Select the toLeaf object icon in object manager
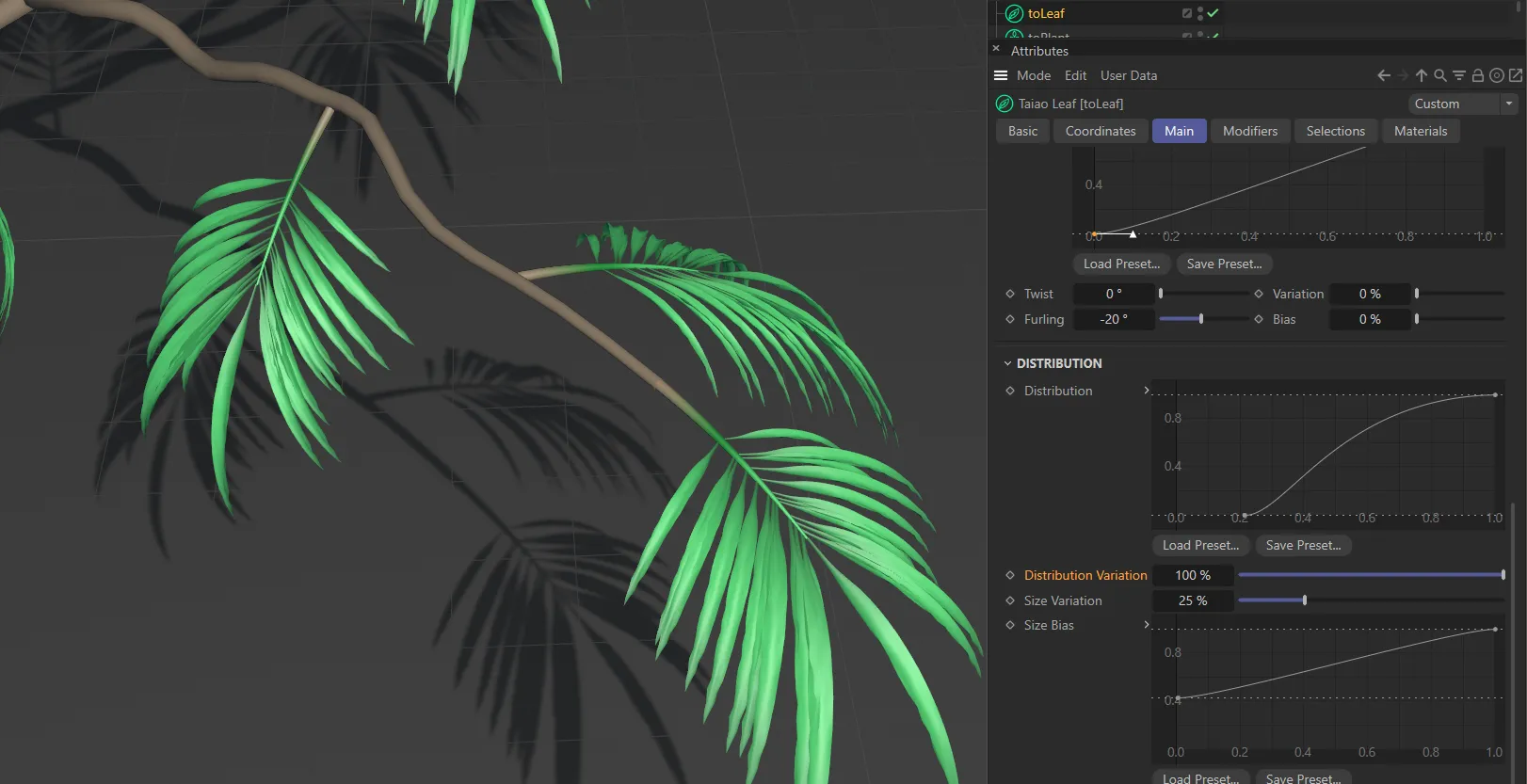Viewport: 1527px width, 784px height. click(1014, 13)
